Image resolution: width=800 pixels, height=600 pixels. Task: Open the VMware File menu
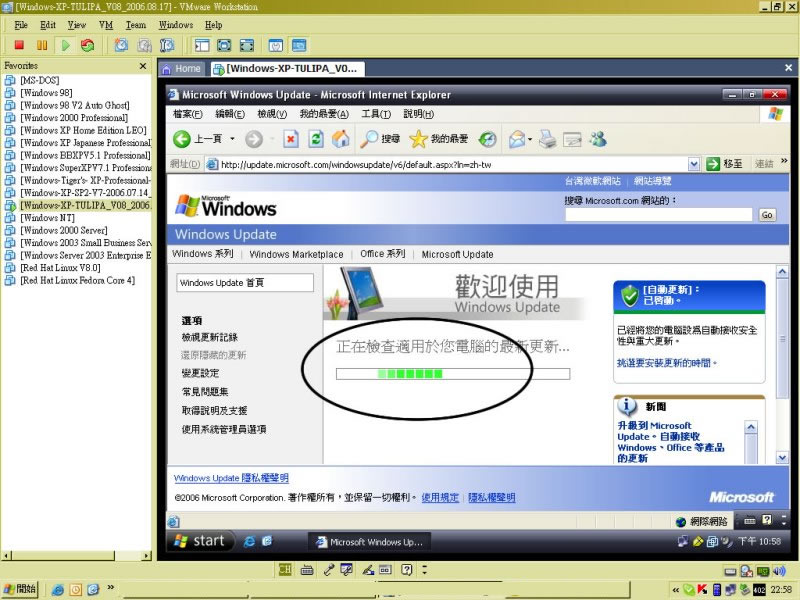tap(21, 25)
